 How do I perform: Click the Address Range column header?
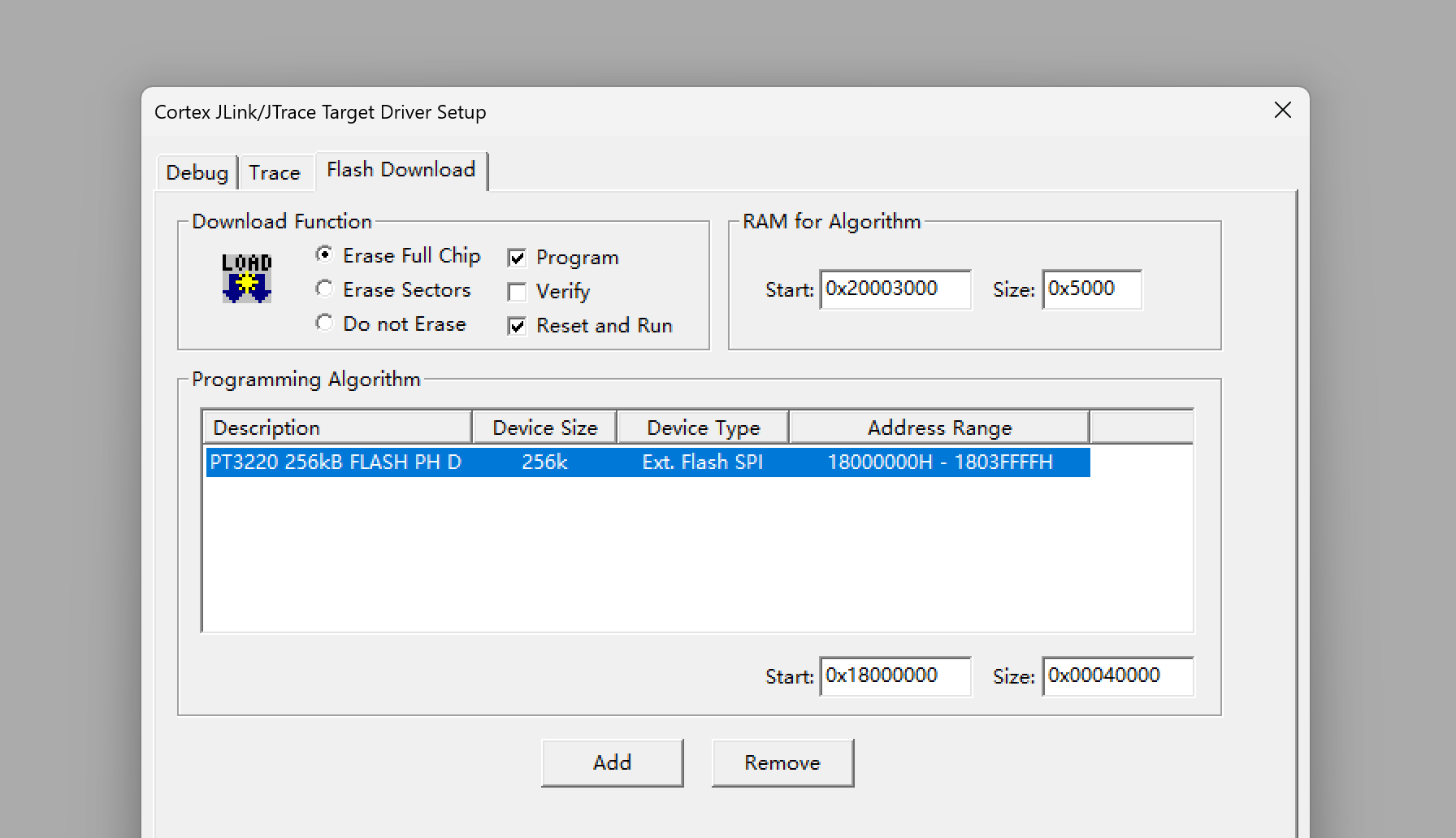pyautogui.click(x=938, y=428)
